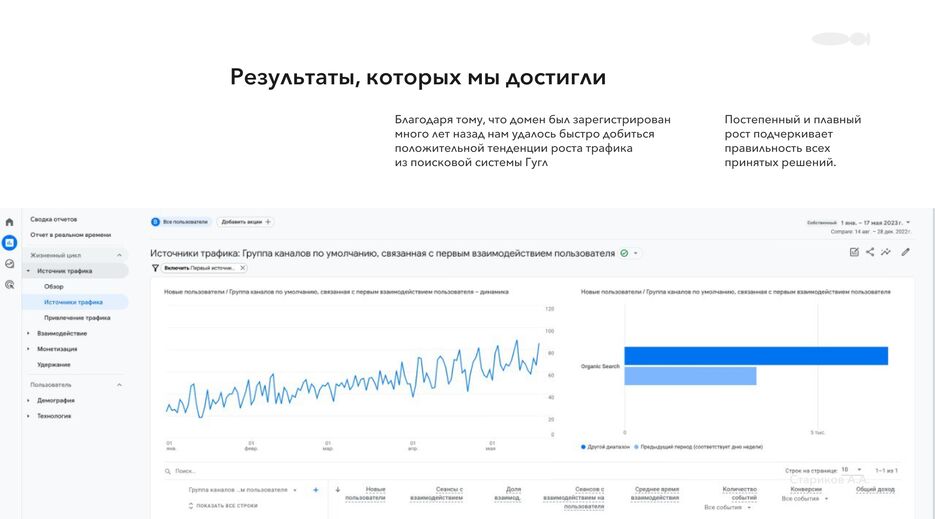Viewport: 935px width, 519px height.
Task: Click the blue plus add-dimension icon
Action: tap(315, 490)
